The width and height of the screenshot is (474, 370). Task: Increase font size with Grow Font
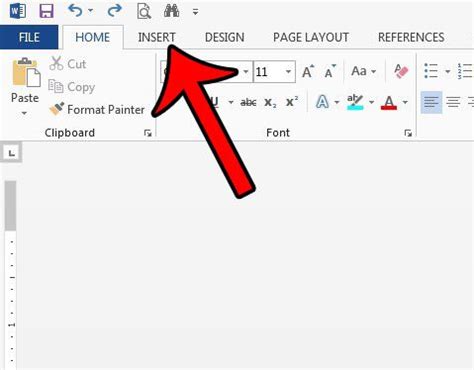(308, 71)
